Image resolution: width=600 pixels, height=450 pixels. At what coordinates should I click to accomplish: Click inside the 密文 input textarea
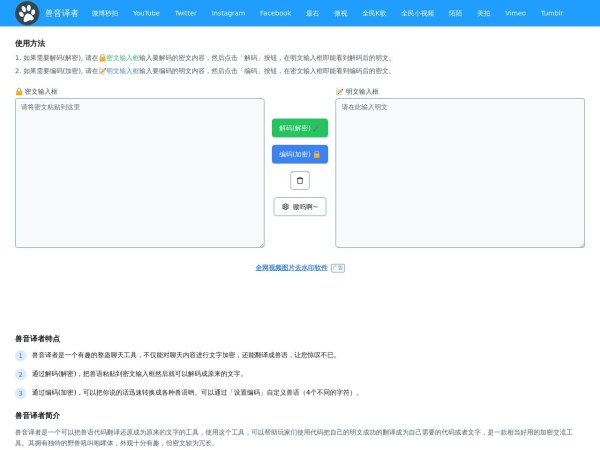click(x=140, y=172)
